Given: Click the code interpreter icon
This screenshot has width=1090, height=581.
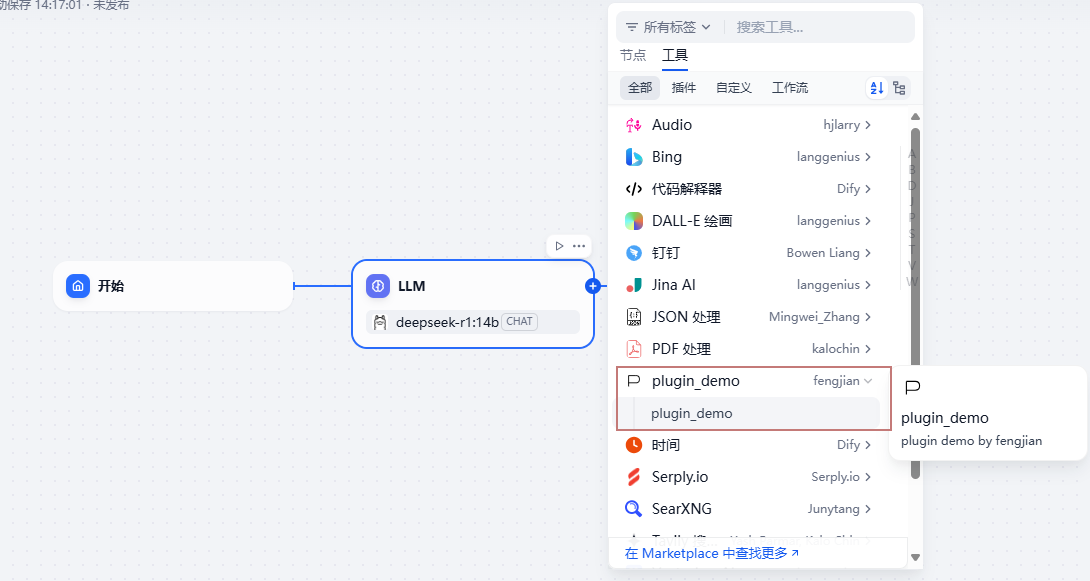Looking at the screenshot, I should (x=633, y=189).
